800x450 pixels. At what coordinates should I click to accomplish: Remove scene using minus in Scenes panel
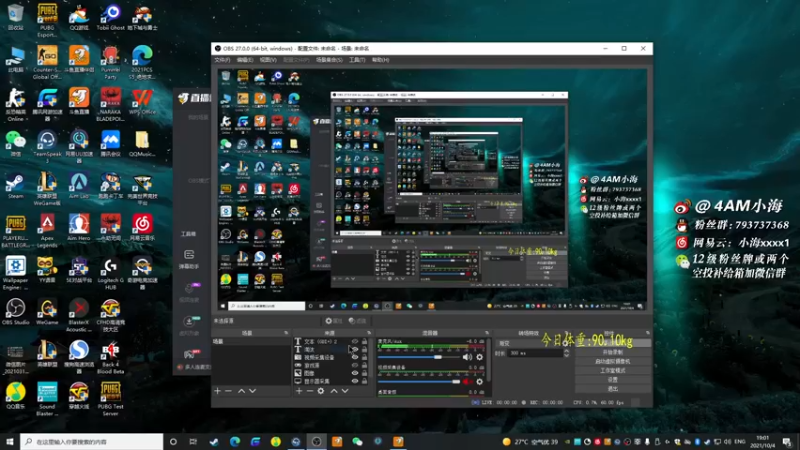pos(228,391)
